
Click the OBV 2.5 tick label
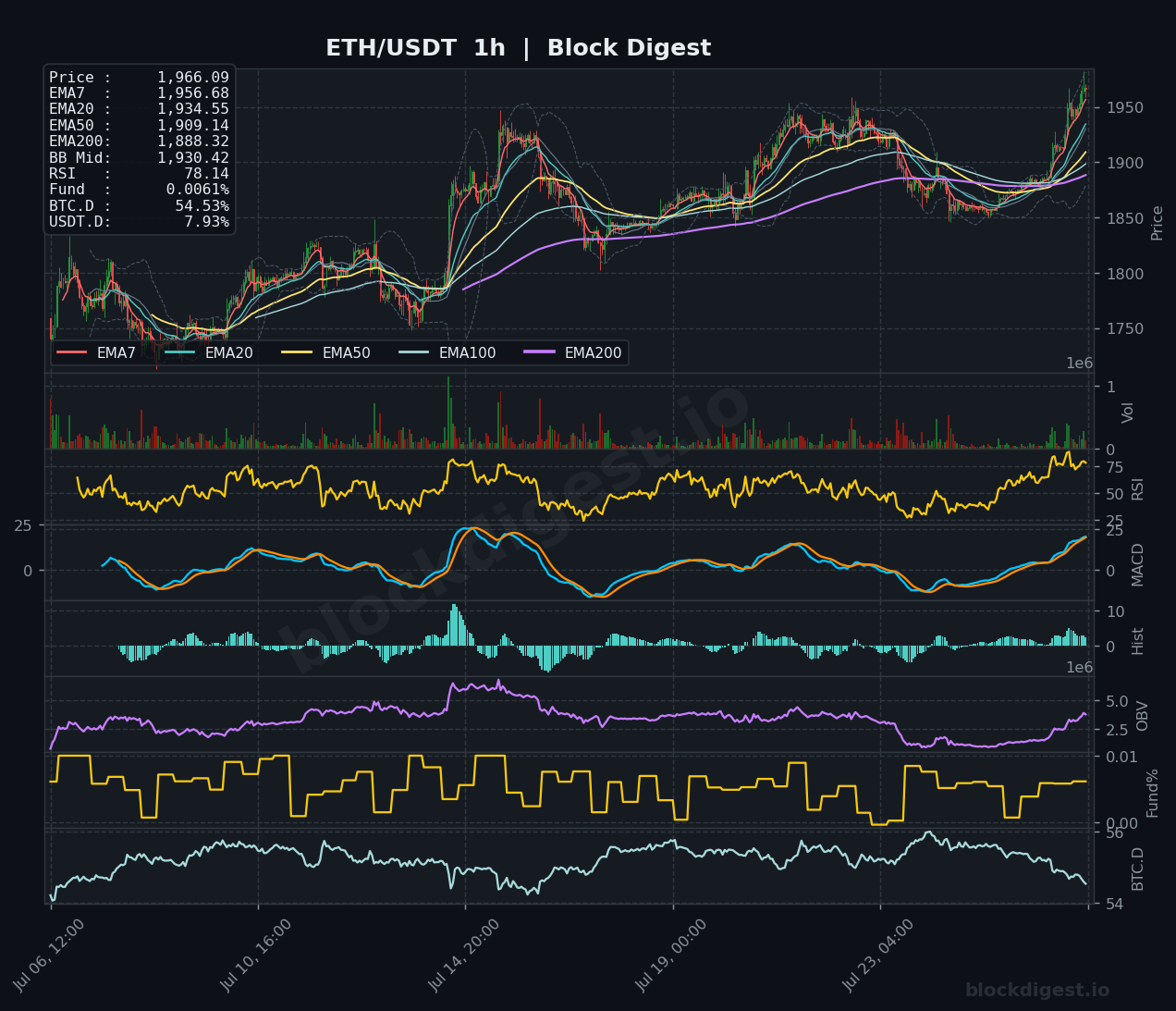point(1117,730)
